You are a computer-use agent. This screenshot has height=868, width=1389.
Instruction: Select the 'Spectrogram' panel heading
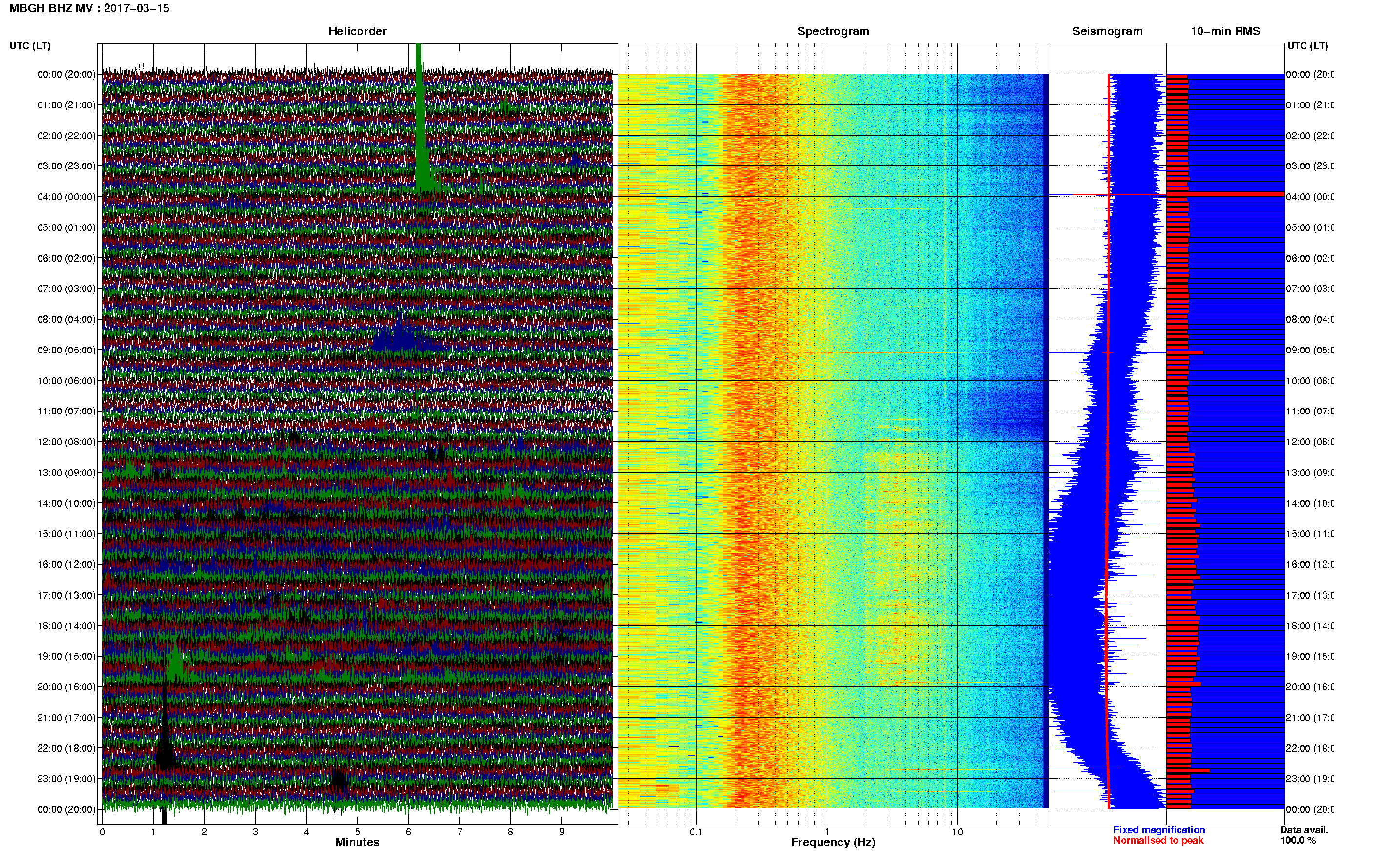point(833,31)
